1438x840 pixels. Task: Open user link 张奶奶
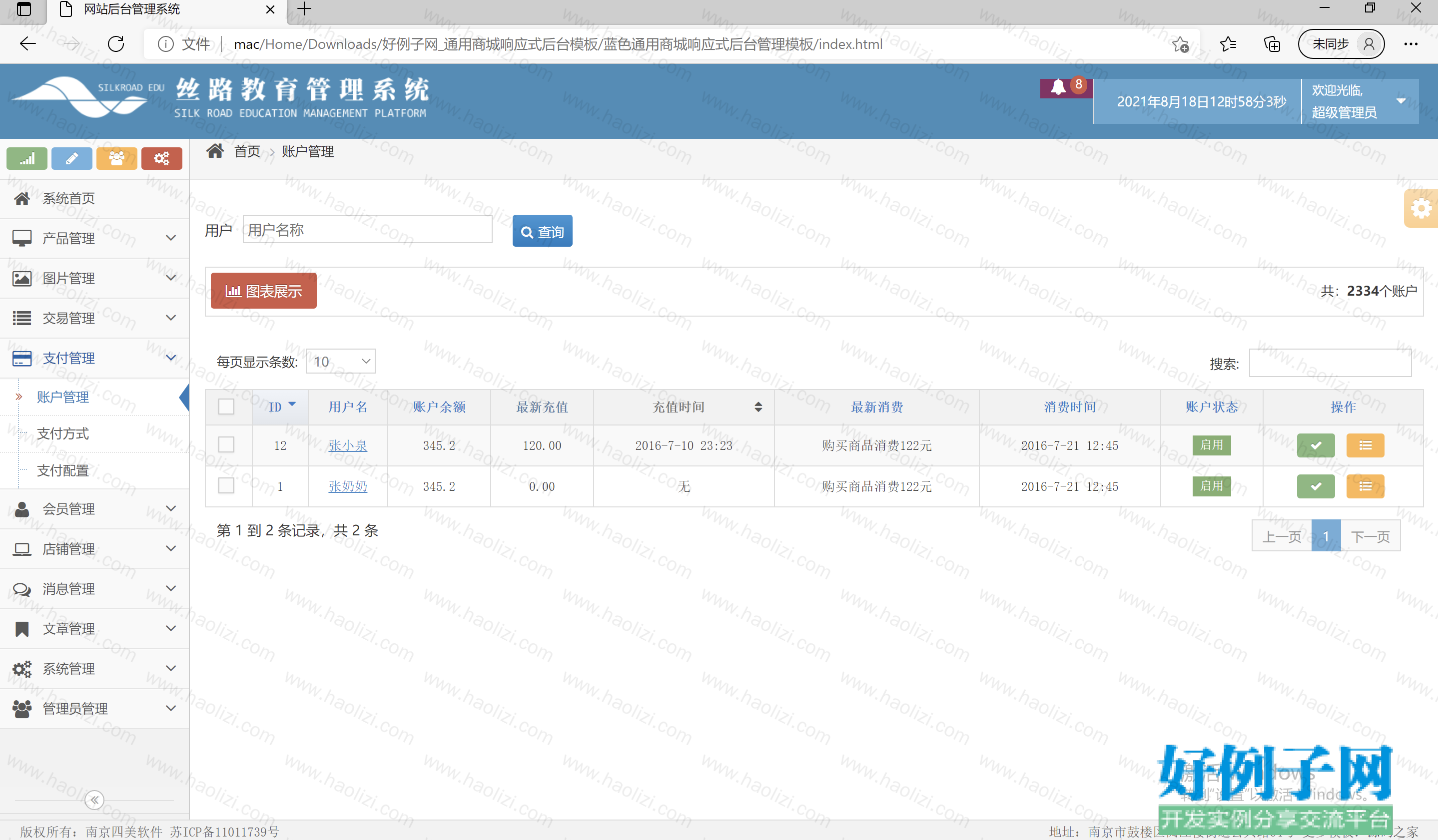pos(348,486)
